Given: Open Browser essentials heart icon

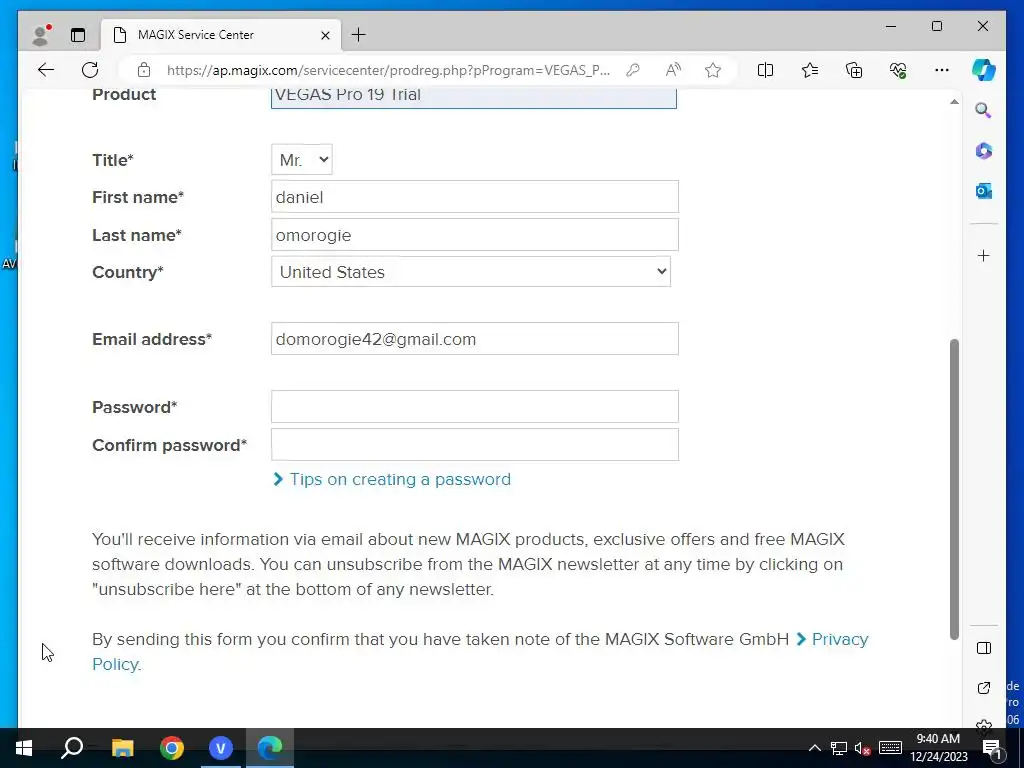Looking at the screenshot, I should (x=898, y=70).
